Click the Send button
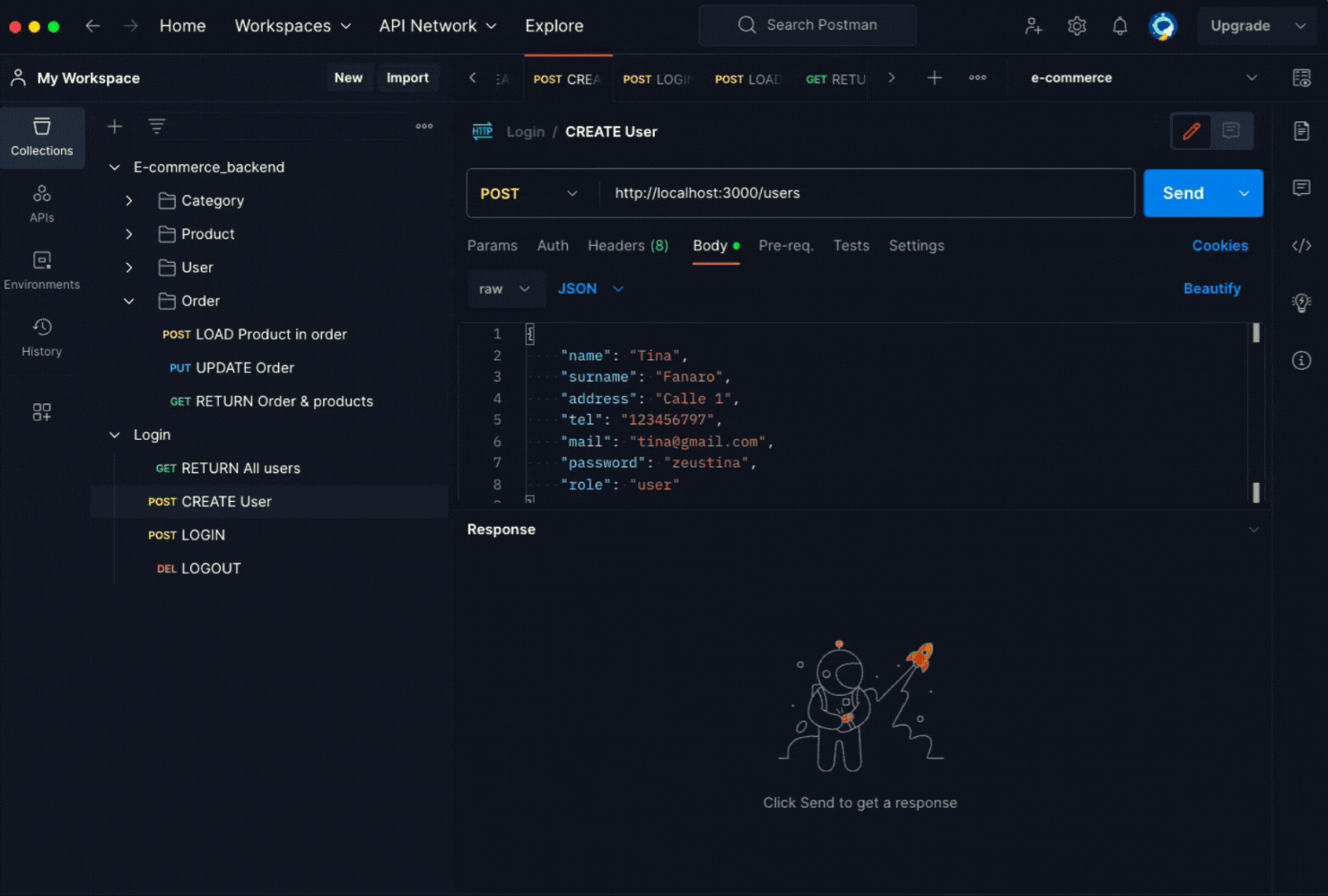The height and width of the screenshot is (896, 1328). [x=1184, y=193]
